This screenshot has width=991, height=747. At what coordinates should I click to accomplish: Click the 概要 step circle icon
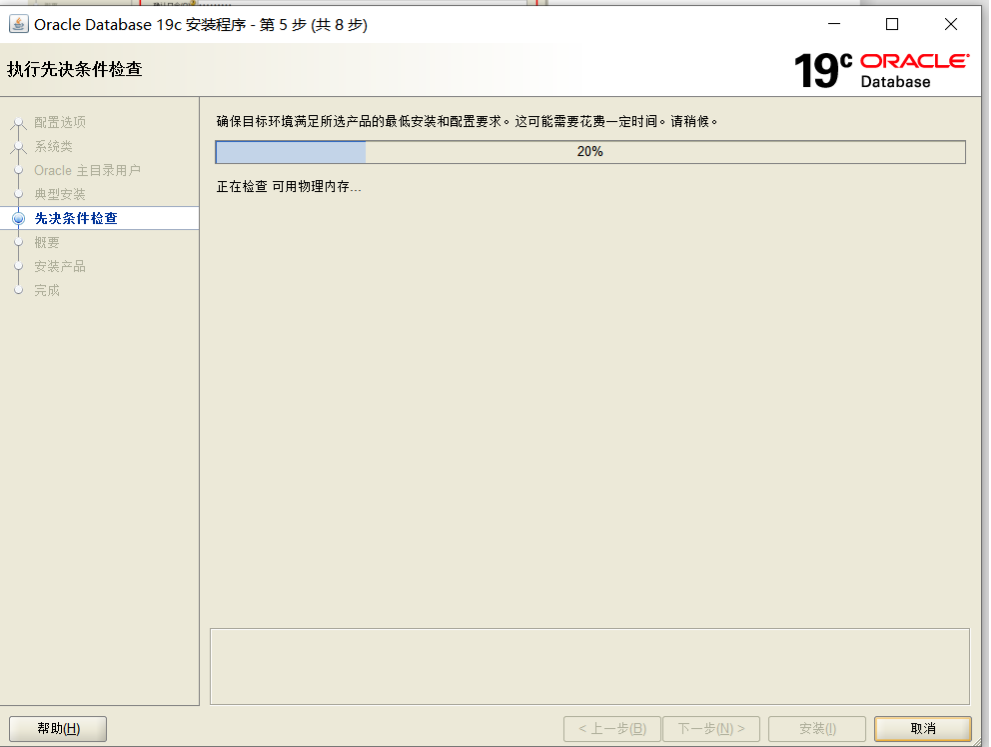pos(18,242)
